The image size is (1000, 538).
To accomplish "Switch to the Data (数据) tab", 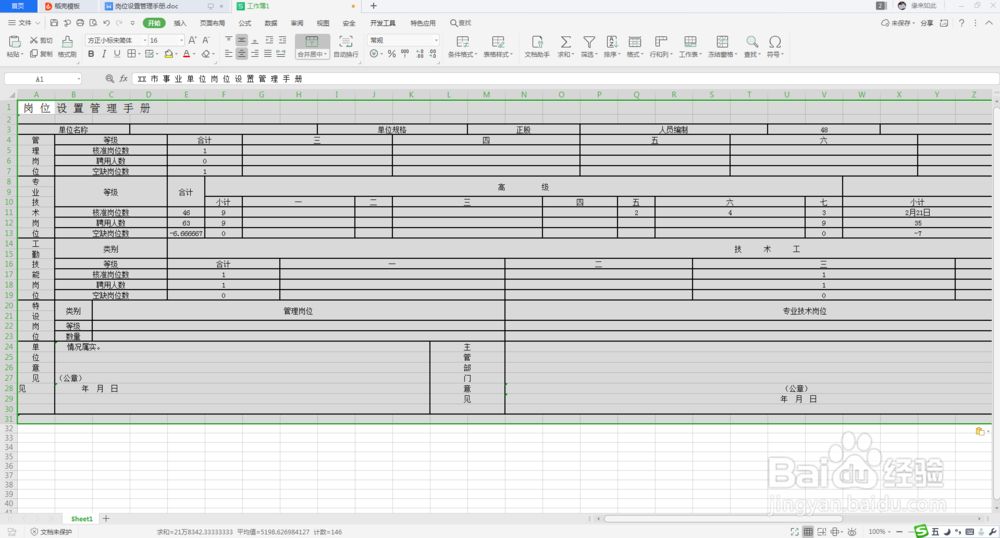I will 271,23.
